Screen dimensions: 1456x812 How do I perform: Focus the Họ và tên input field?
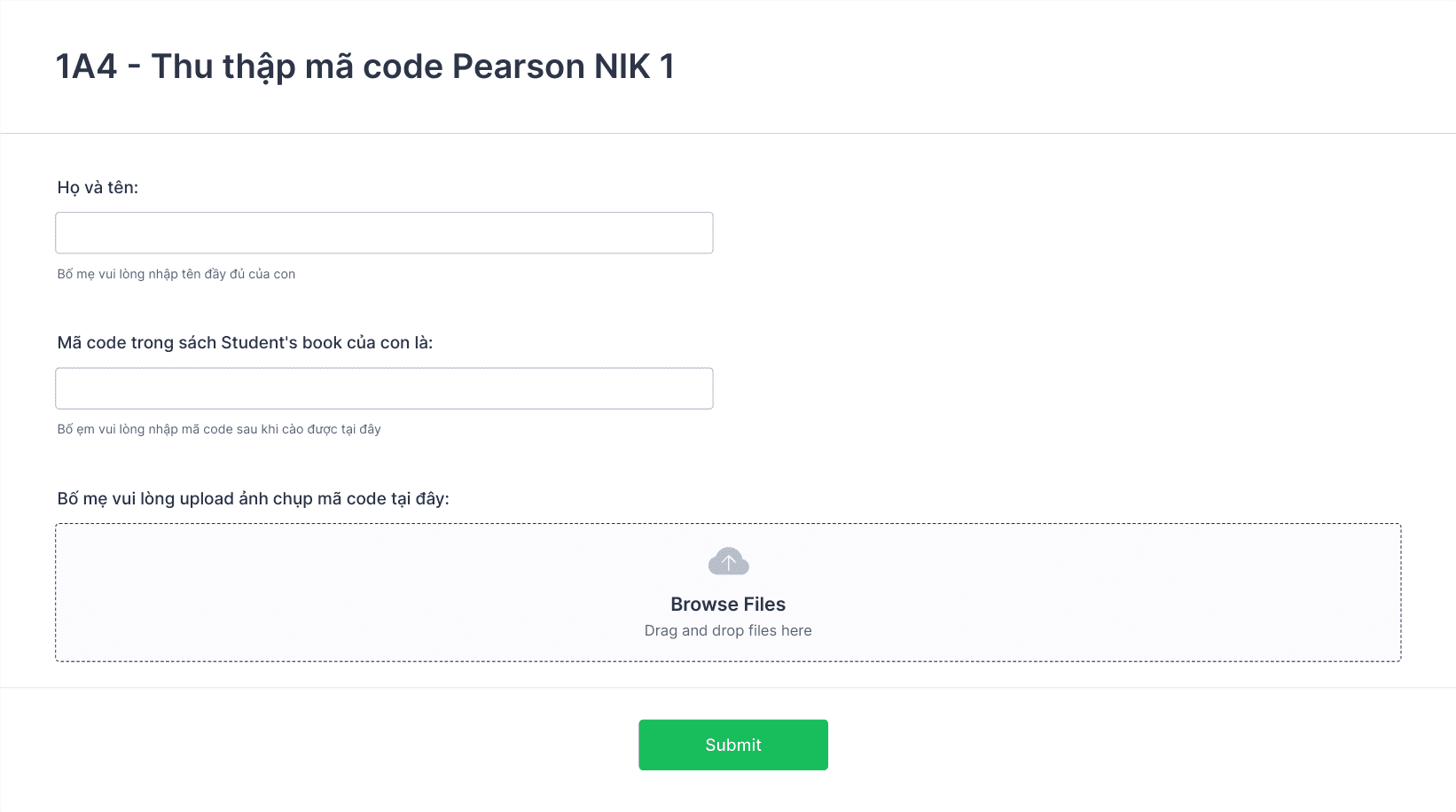(384, 233)
